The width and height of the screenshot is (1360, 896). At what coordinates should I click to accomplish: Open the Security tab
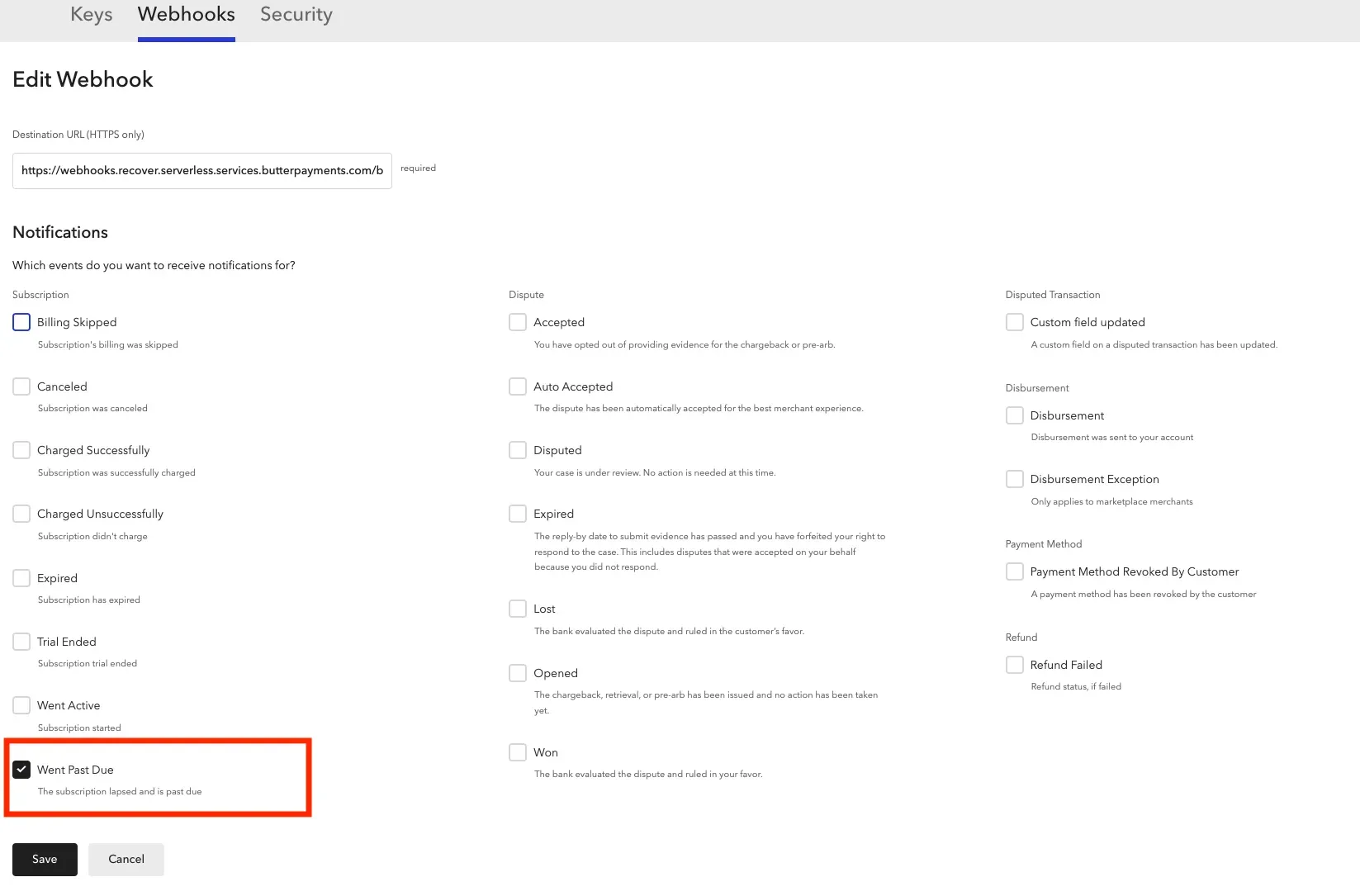pyautogui.click(x=296, y=15)
